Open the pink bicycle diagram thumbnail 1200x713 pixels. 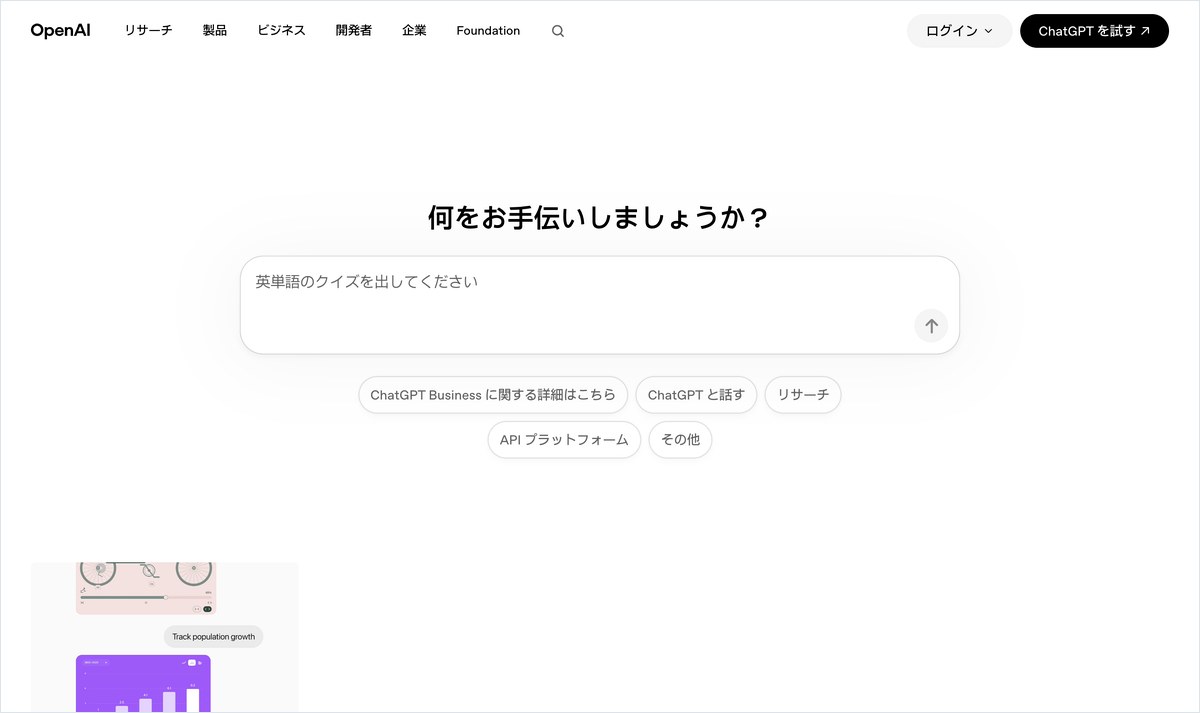click(146, 588)
